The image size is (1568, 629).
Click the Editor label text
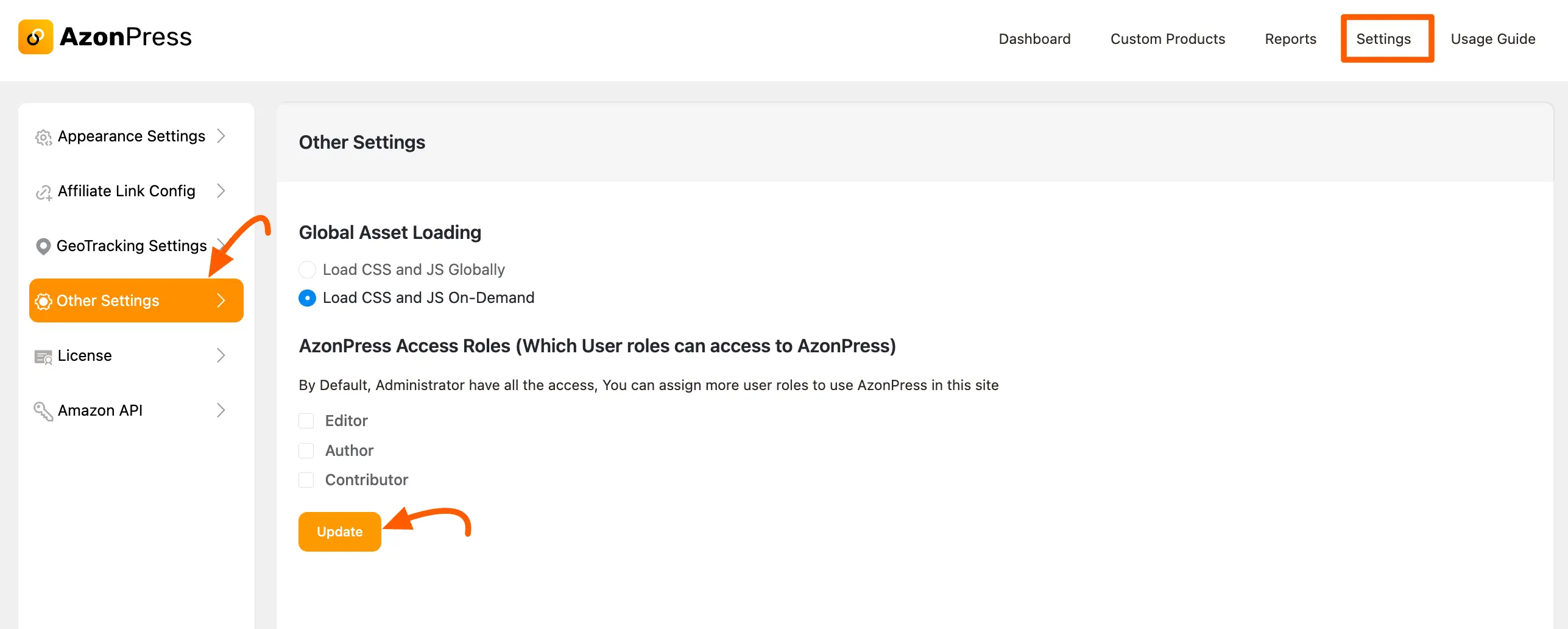point(346,421)
